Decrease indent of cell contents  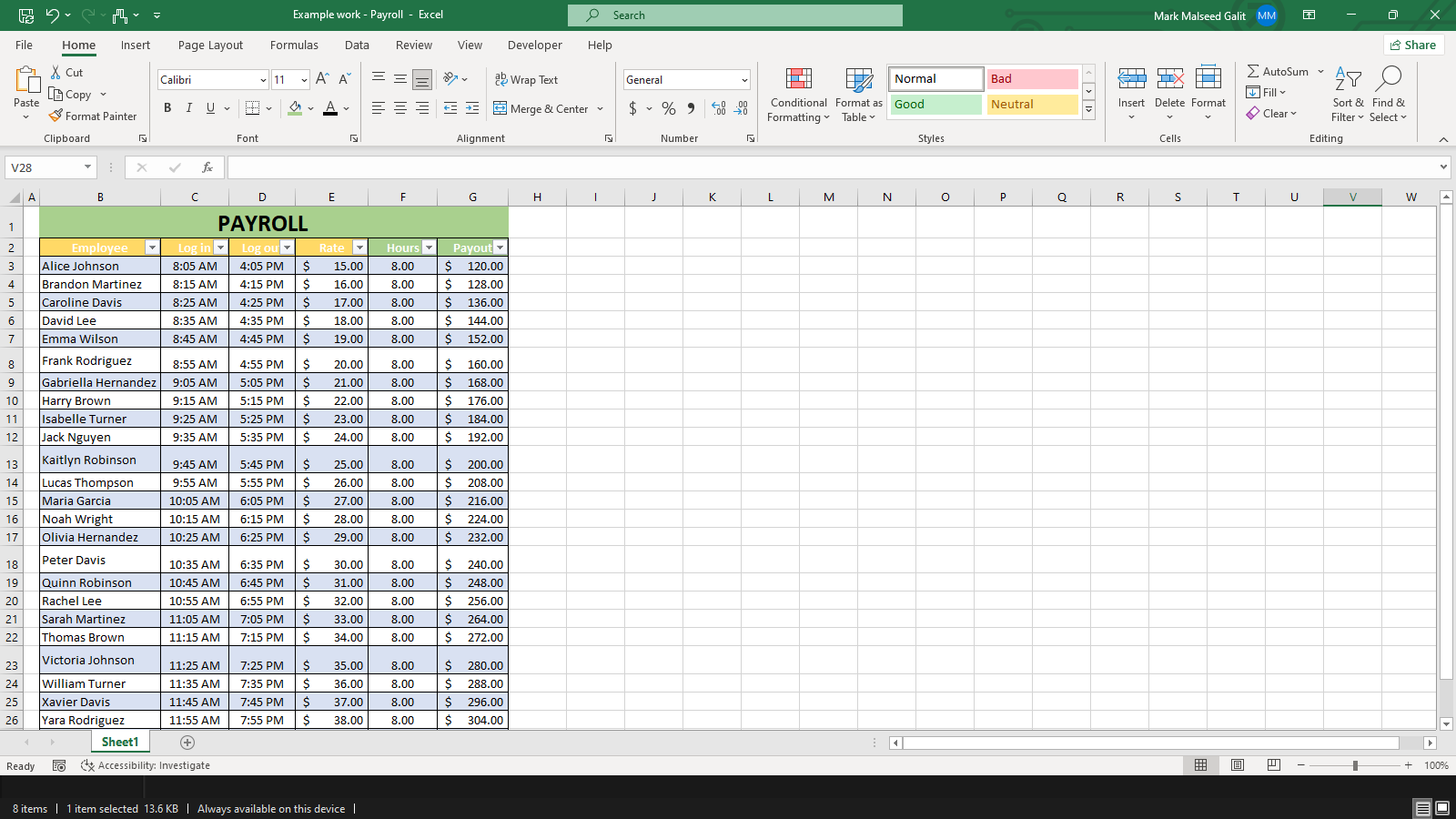click(450, 108)
